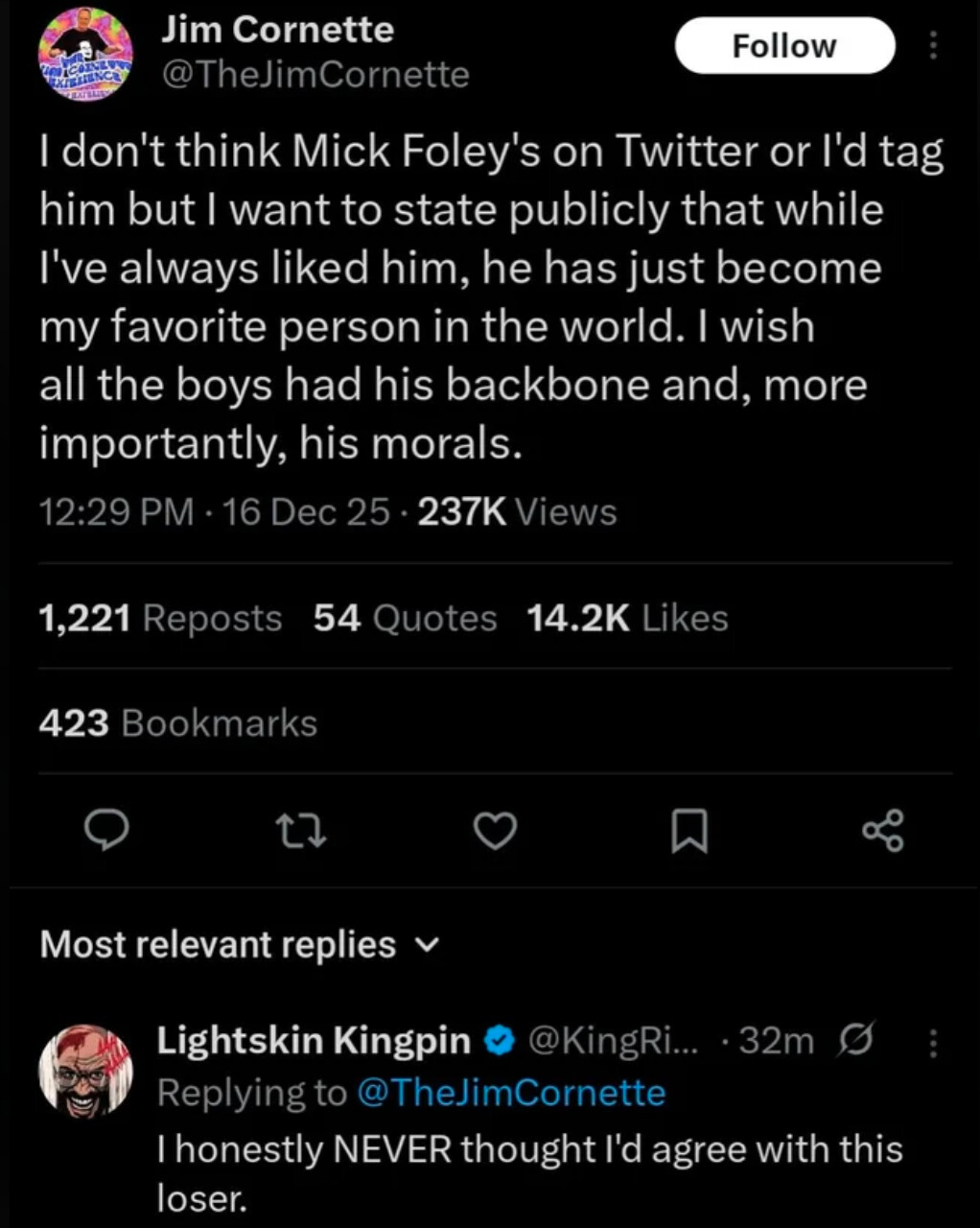Follow Jim Cornette
The image size is (980, 1228).
tap(783, 45)
